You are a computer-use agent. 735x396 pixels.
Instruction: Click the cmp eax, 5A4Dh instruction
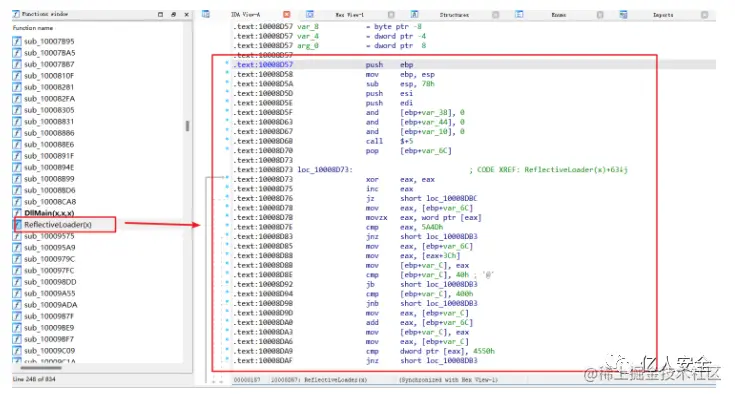(404, 227)
